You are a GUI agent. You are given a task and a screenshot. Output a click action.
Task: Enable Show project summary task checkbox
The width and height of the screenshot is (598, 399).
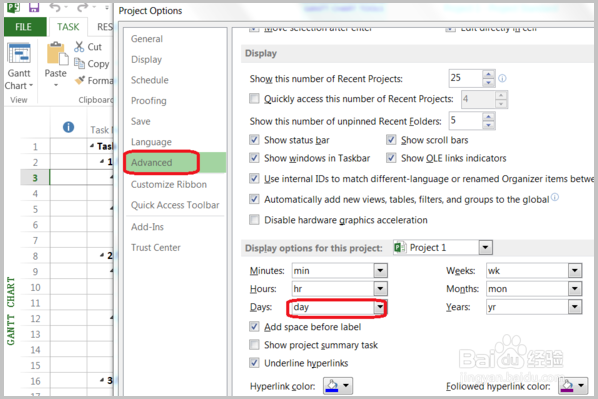[x=254, y=345]
